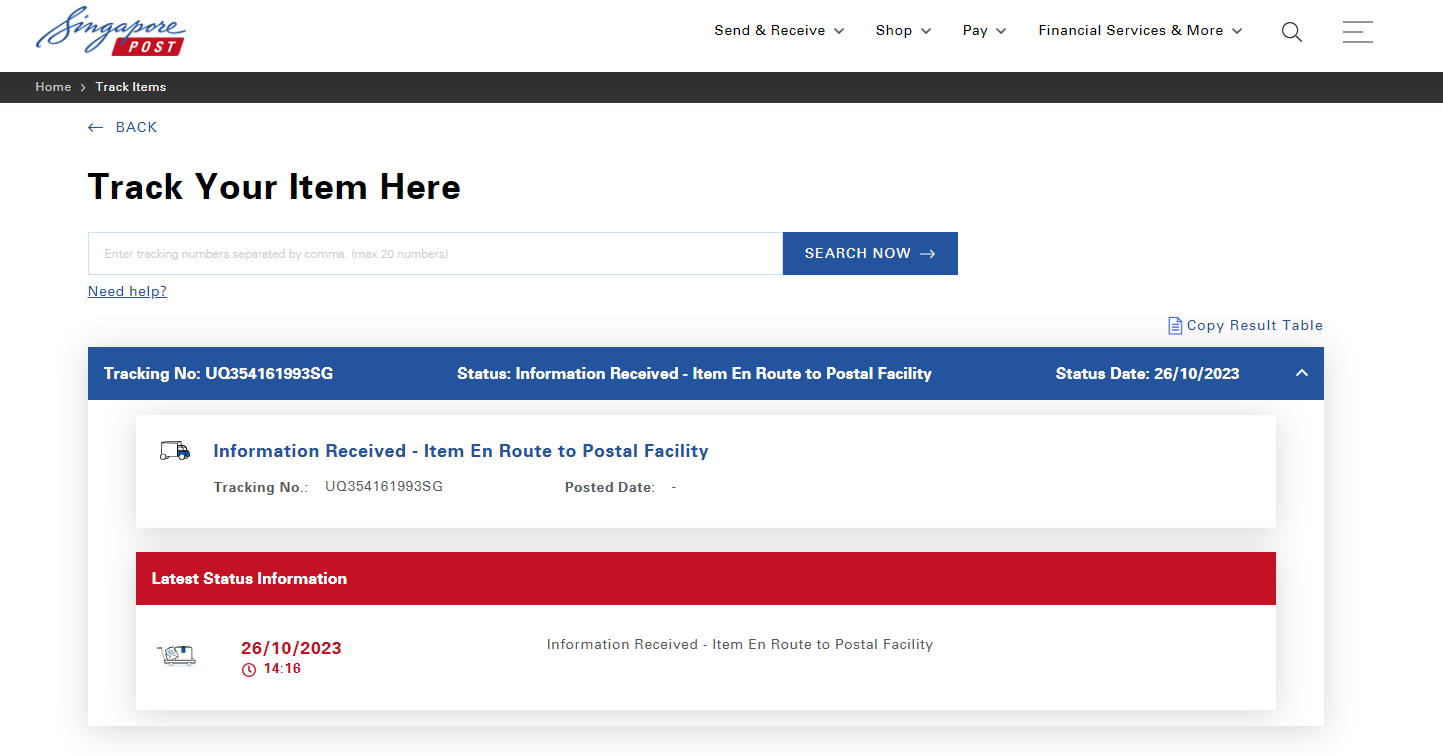Click blue header Status: Information Received text
The height and width of the screenshot is (756, 1443).
[694, 374]
